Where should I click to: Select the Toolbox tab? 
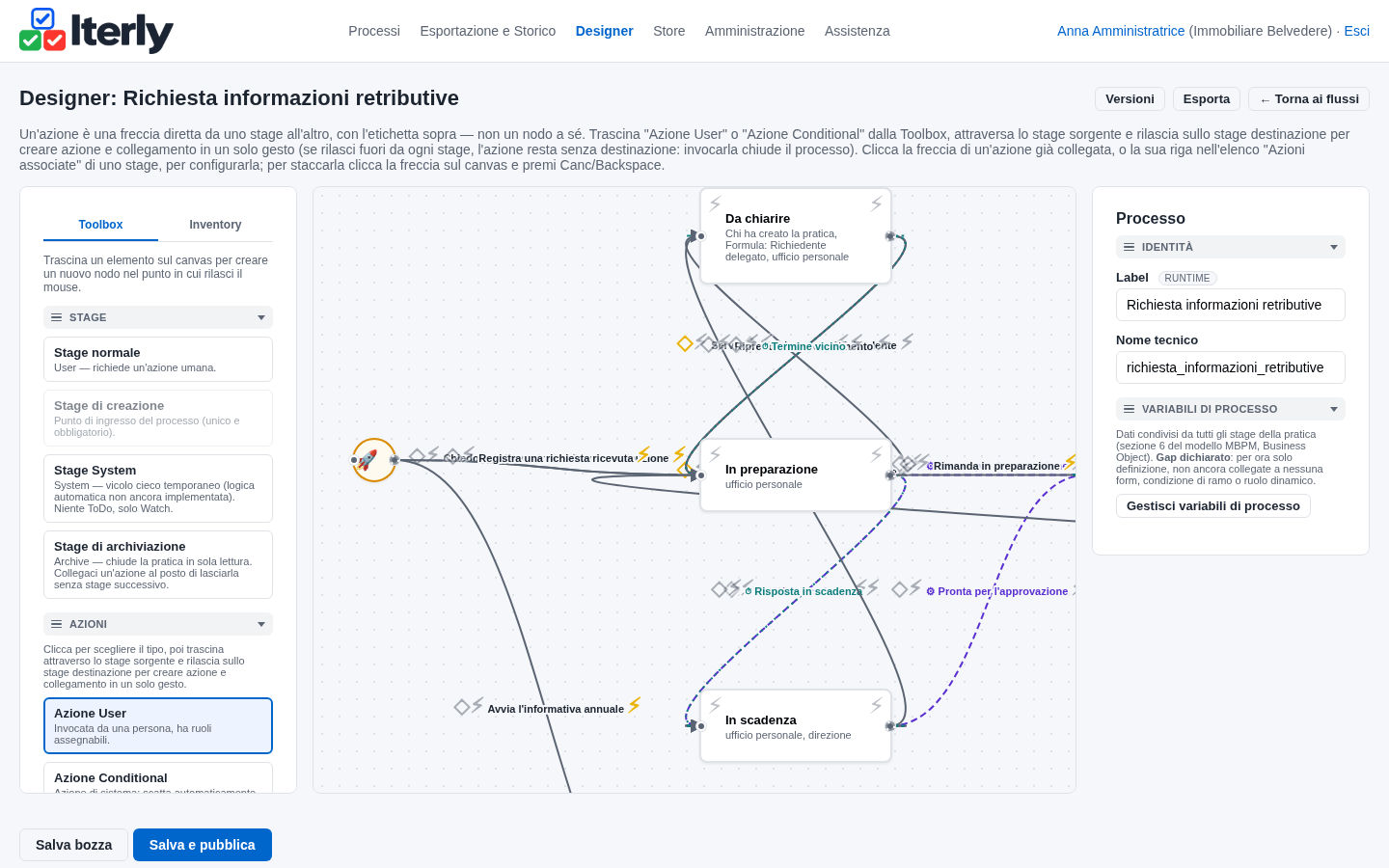pyautogui.click(x=100, y=225)
